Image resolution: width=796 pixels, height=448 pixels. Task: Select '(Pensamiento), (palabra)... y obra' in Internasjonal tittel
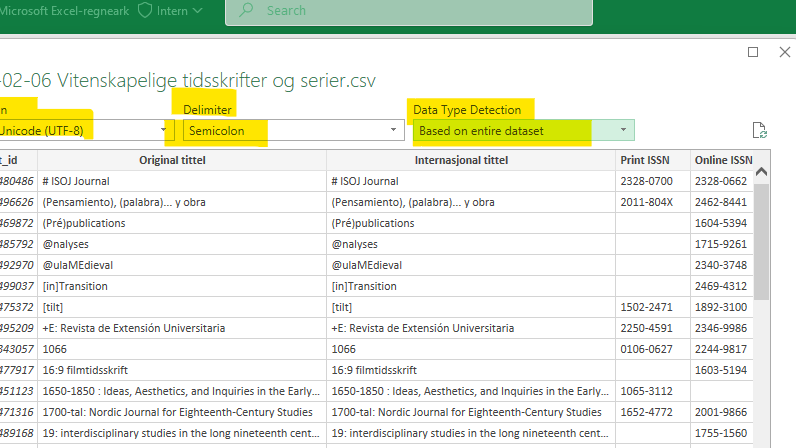click(x=413, y=202)
